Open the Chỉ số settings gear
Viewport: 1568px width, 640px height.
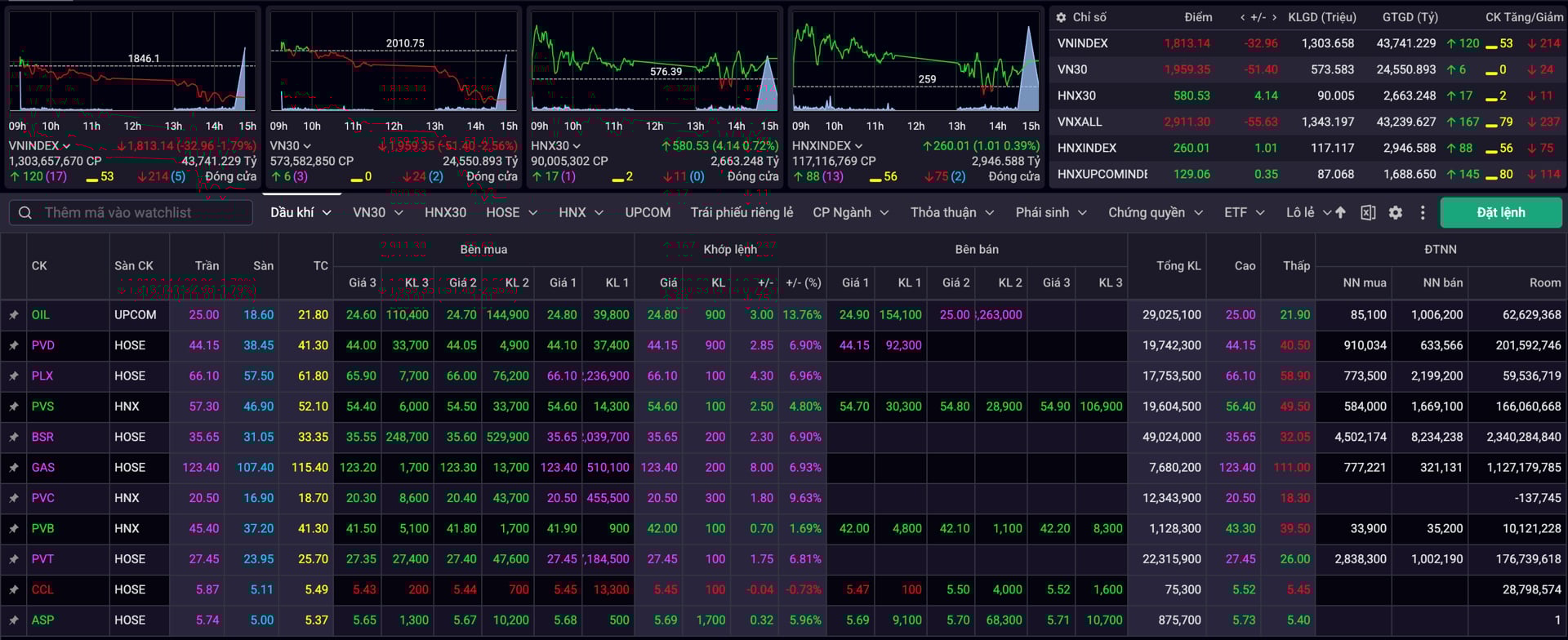[1061, 17]
